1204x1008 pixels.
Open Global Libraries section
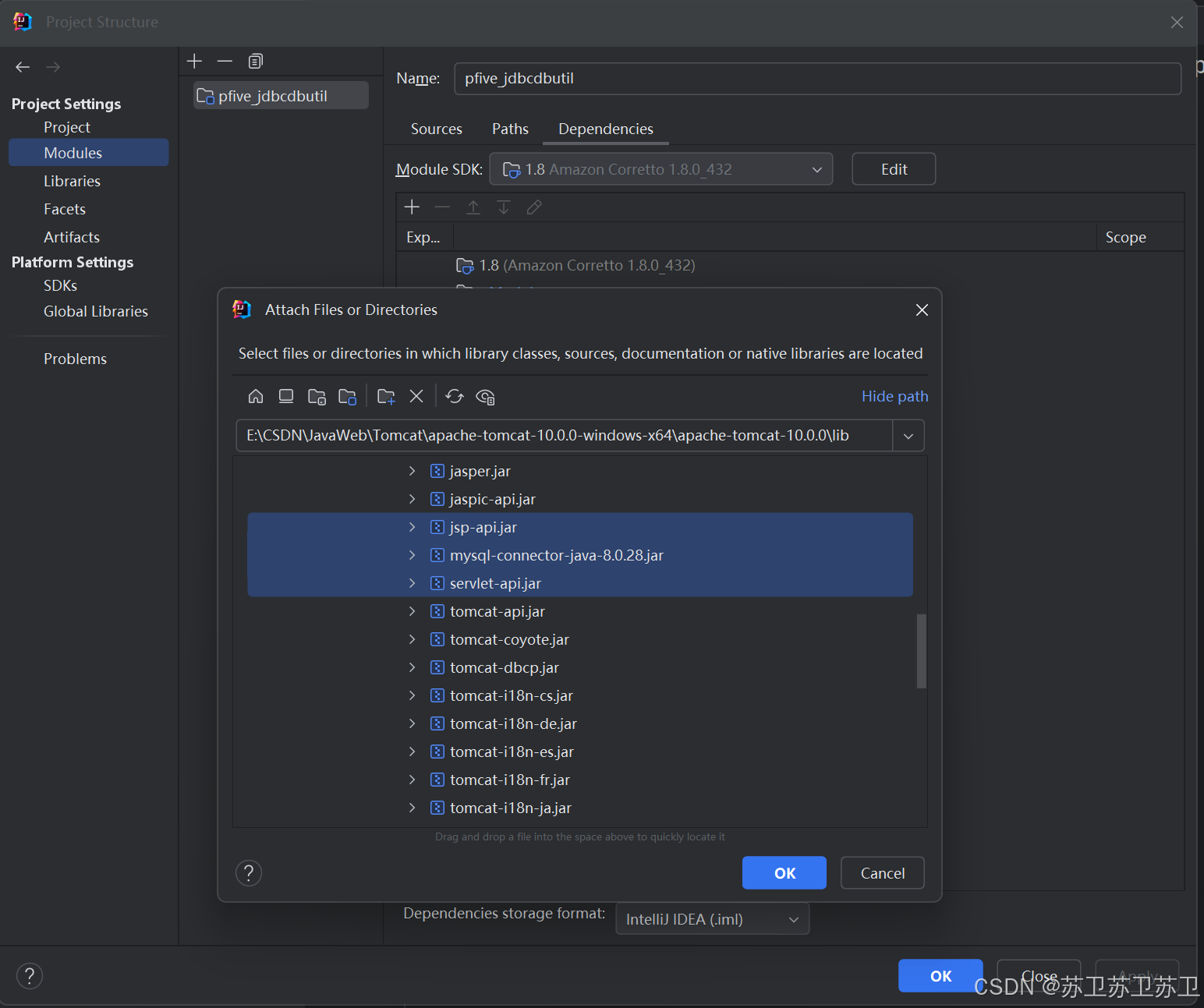tap(96, 311)
